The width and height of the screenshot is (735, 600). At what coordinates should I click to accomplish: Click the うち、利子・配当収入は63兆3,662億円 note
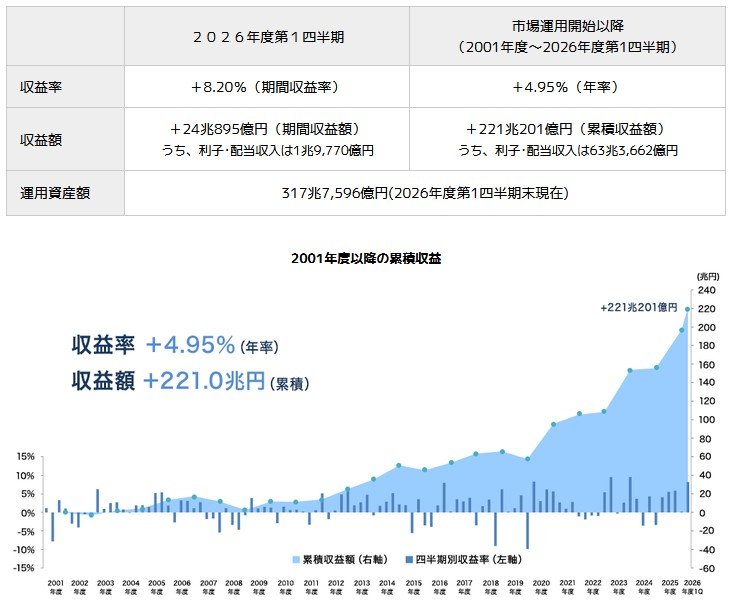tap(568, 150)
